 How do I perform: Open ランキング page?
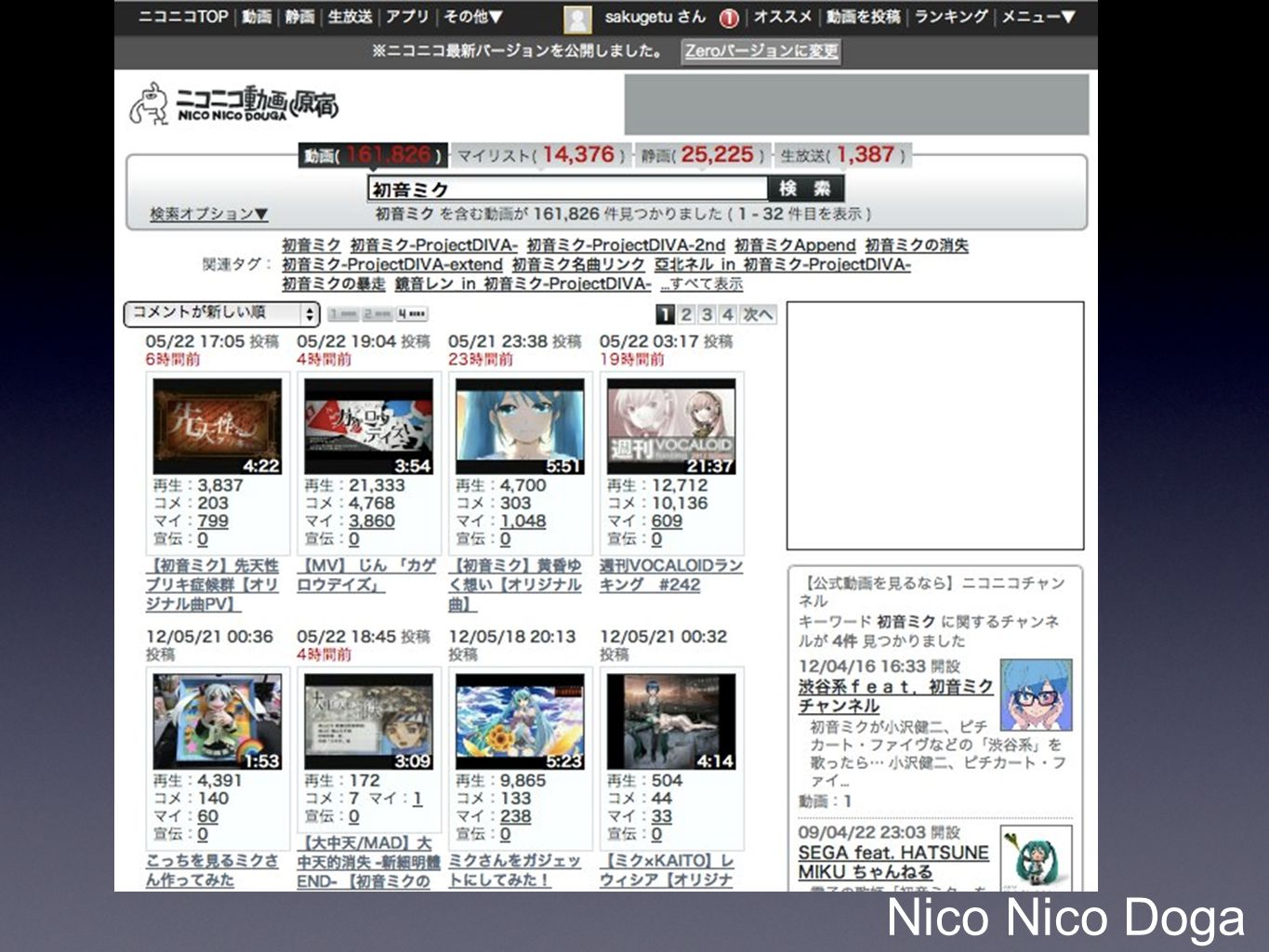coord(951,17)
